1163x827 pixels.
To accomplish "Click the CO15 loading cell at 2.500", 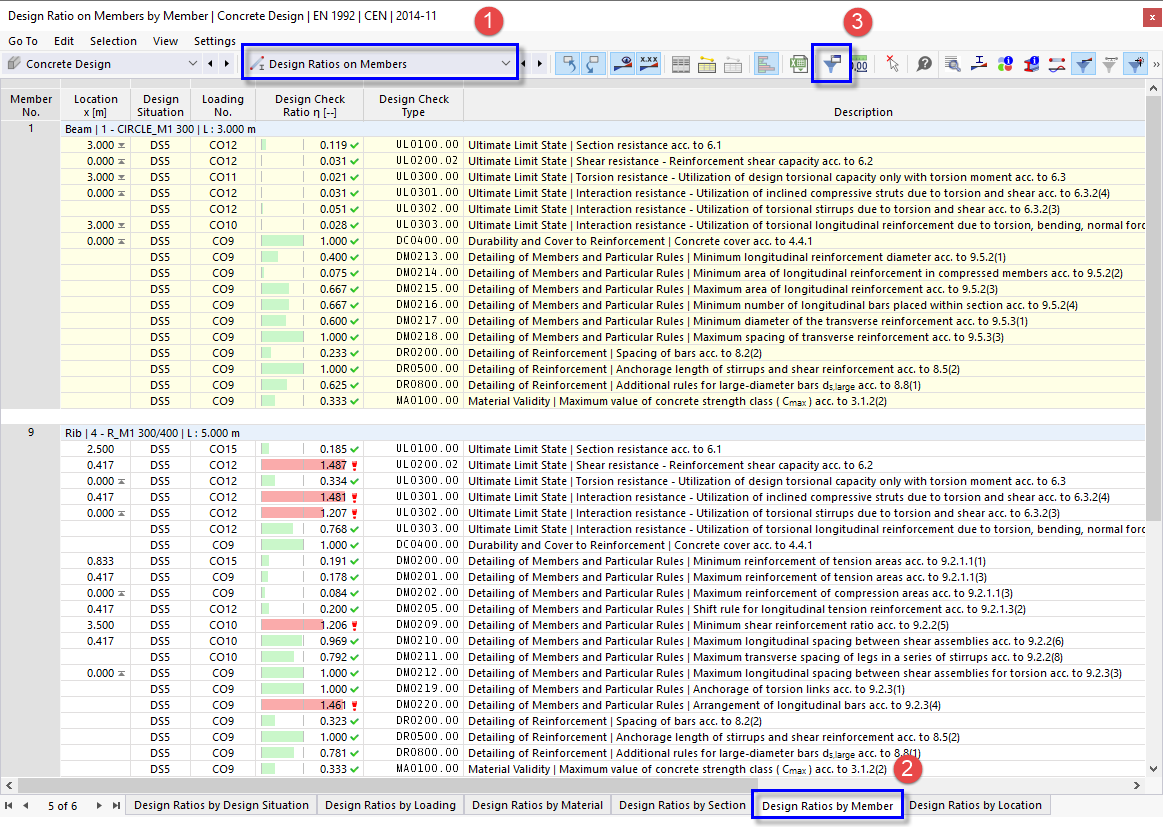I will [223, 449].
